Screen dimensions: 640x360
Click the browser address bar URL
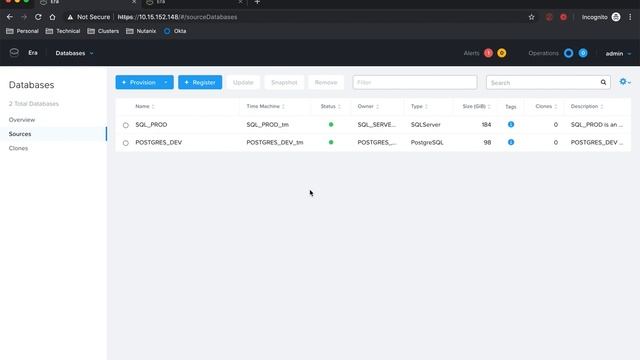[x=177, y=17]
